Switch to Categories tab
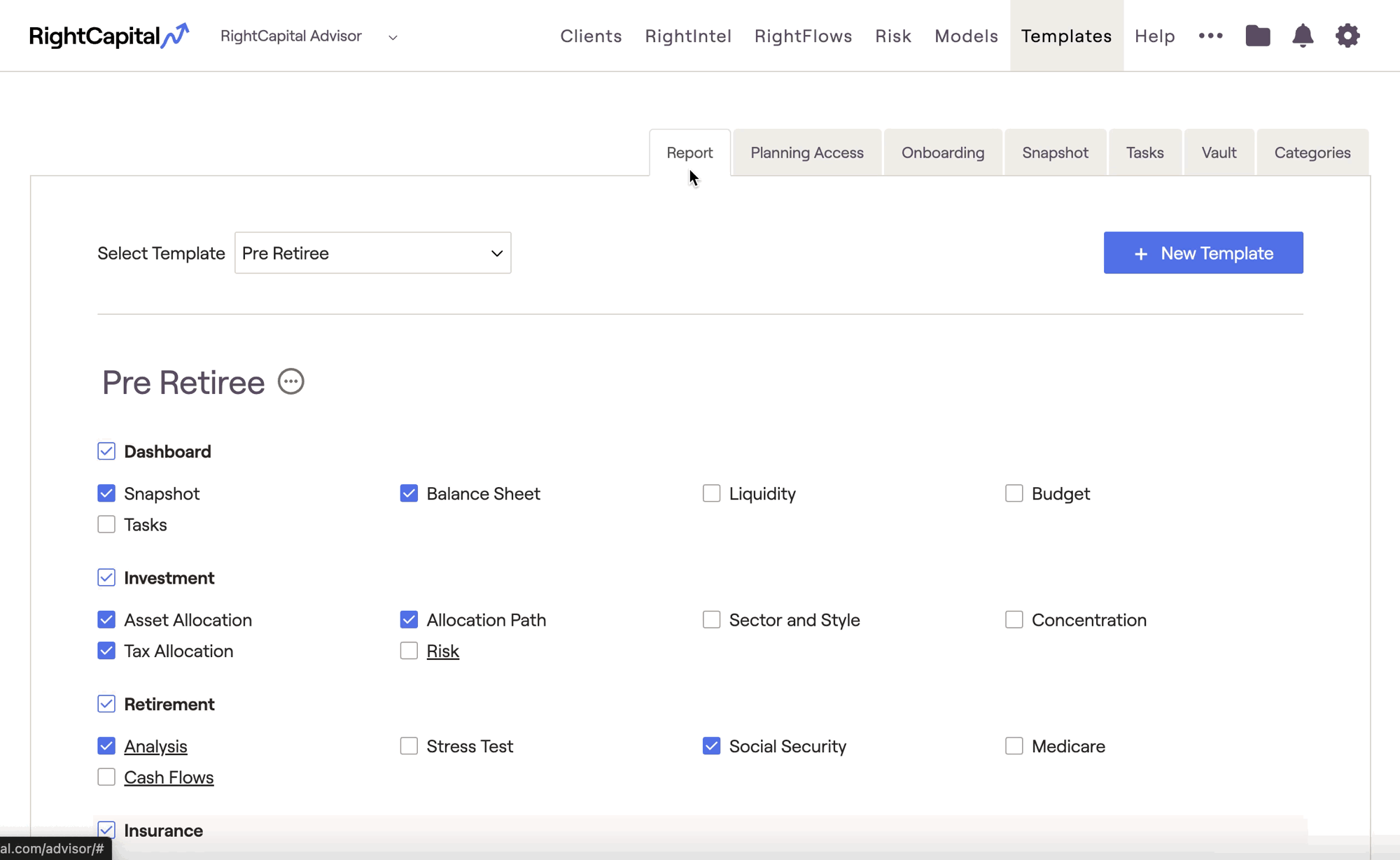1400x860 pixels. coord(1312,153)
